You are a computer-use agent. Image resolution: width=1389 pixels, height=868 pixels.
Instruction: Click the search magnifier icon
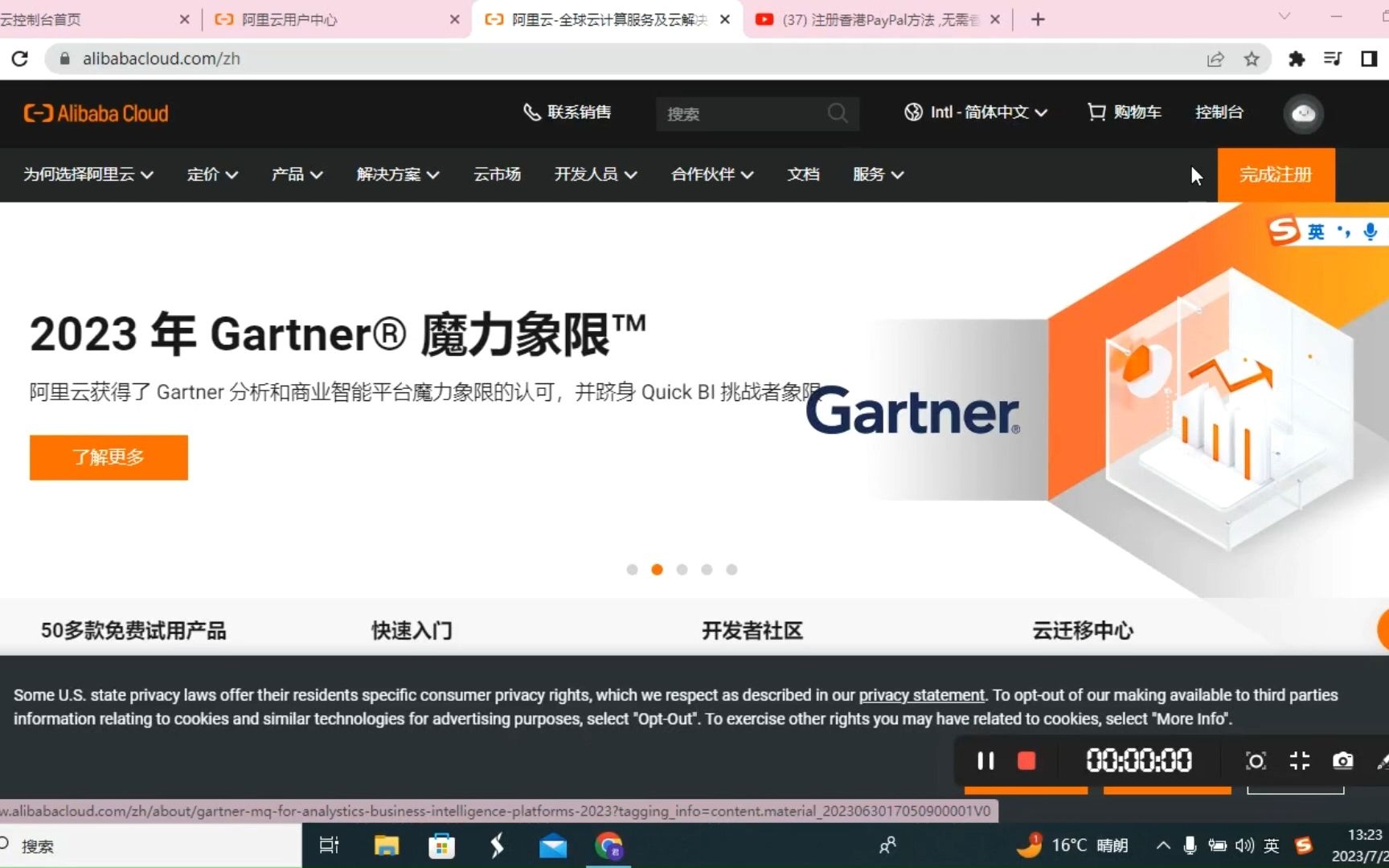pos(838,113)
